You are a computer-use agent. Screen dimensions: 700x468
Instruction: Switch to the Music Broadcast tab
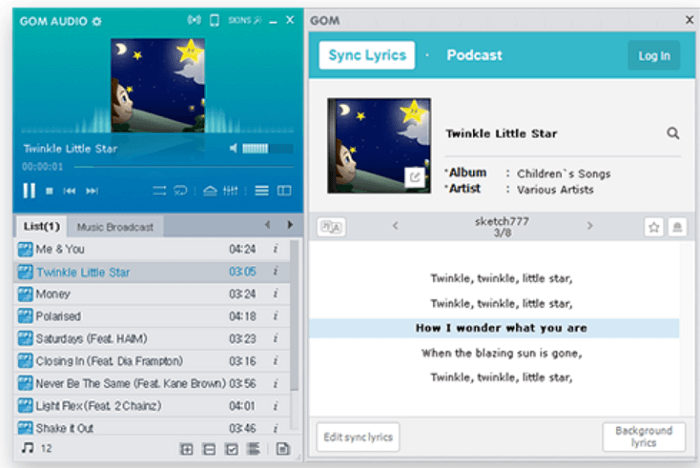point(115,227)
